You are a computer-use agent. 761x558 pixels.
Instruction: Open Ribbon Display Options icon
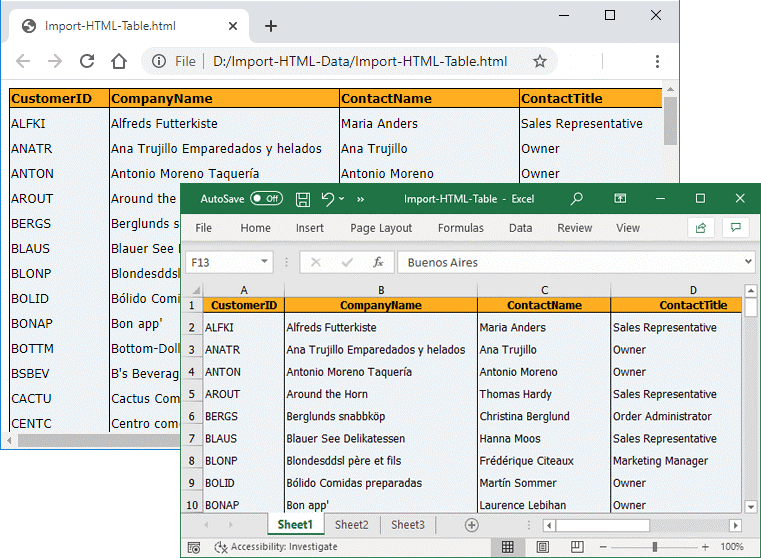pos(620,199)
